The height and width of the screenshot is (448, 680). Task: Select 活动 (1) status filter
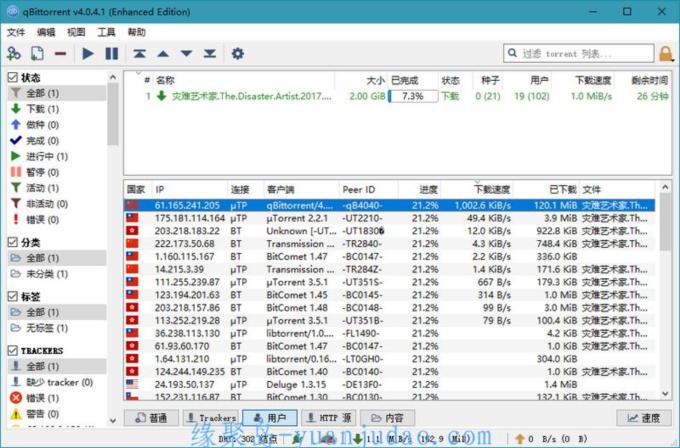[x=57, y=188]
